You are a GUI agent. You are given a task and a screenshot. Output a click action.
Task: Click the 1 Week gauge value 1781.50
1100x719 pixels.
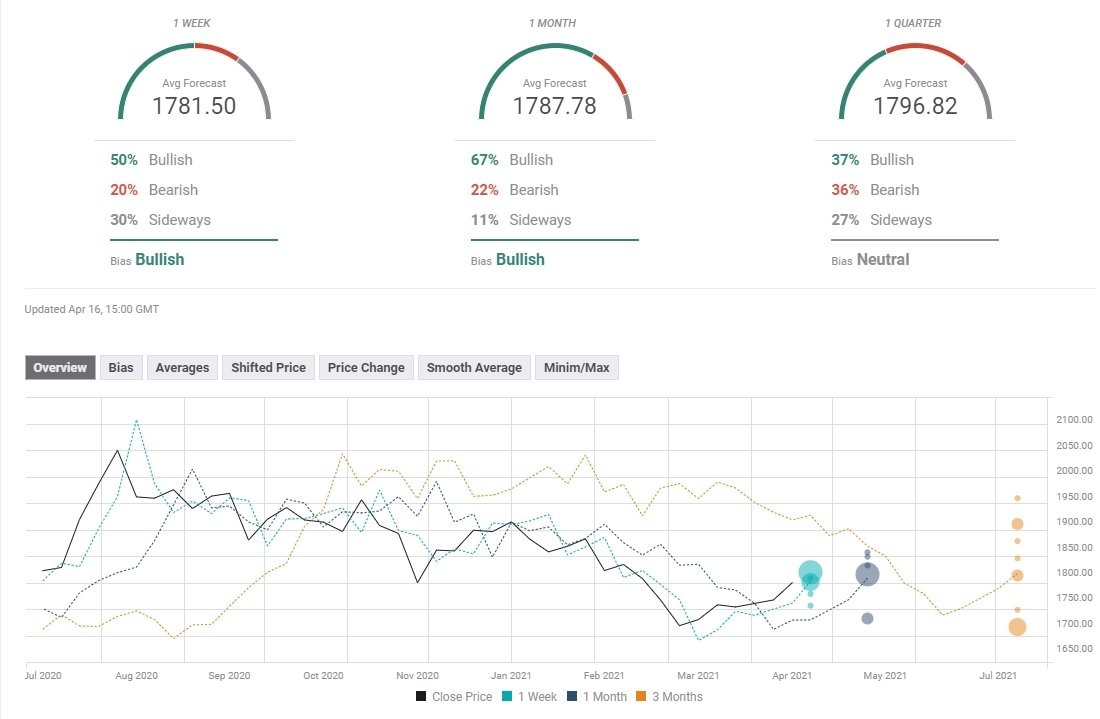[x=194, y=106]
